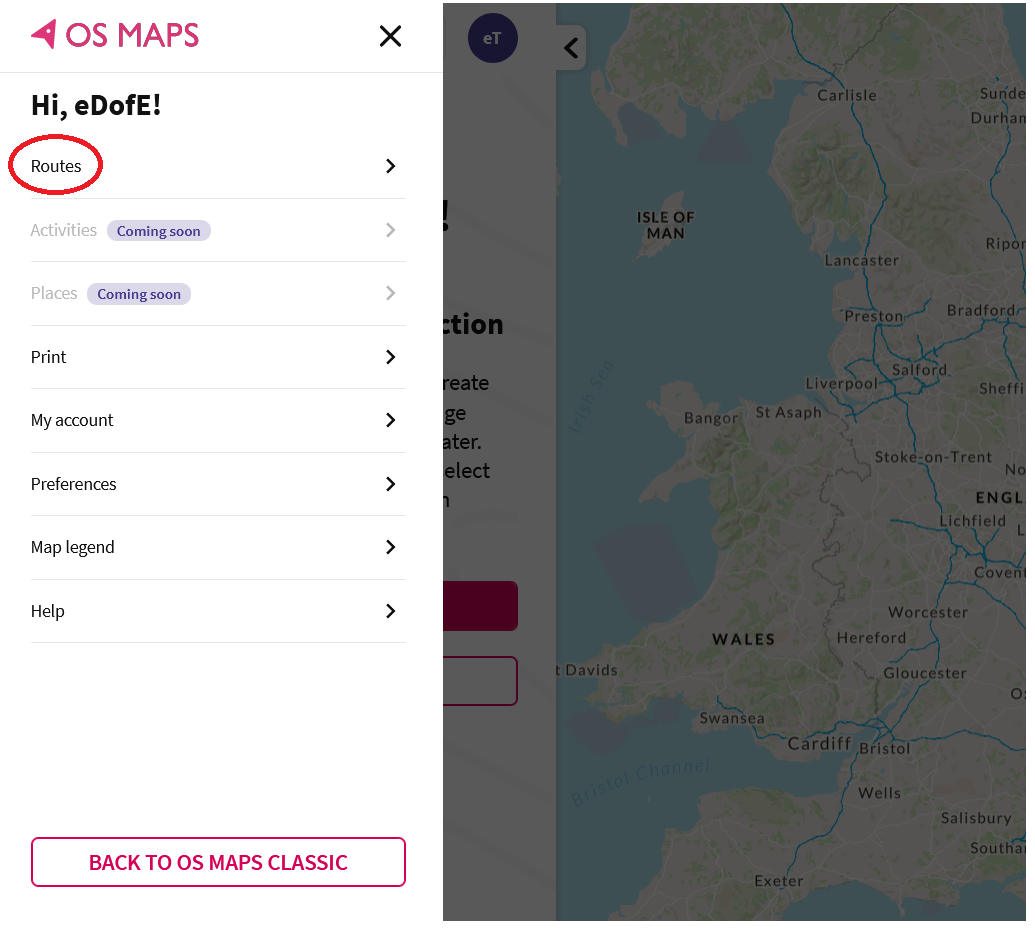Open the Help section
Viewport: 1035px width, 929px height.
click(46, 611)
